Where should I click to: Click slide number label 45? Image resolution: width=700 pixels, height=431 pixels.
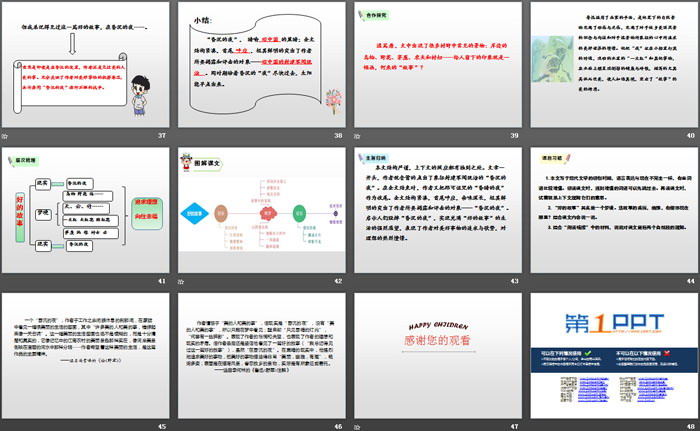coord(162,427)
